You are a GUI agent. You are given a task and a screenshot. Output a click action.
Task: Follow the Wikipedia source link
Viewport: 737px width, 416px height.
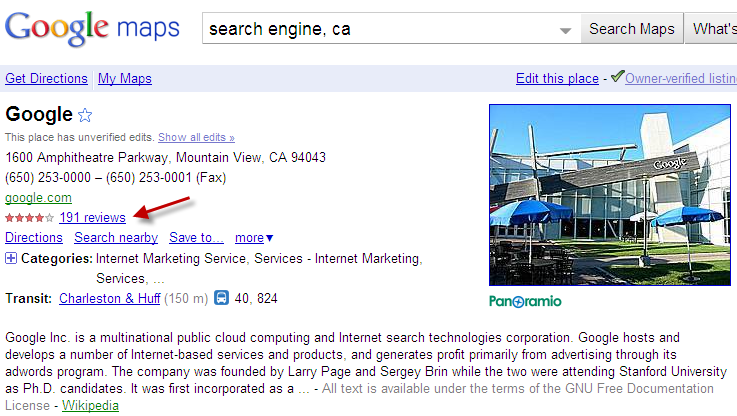(90, 405)
